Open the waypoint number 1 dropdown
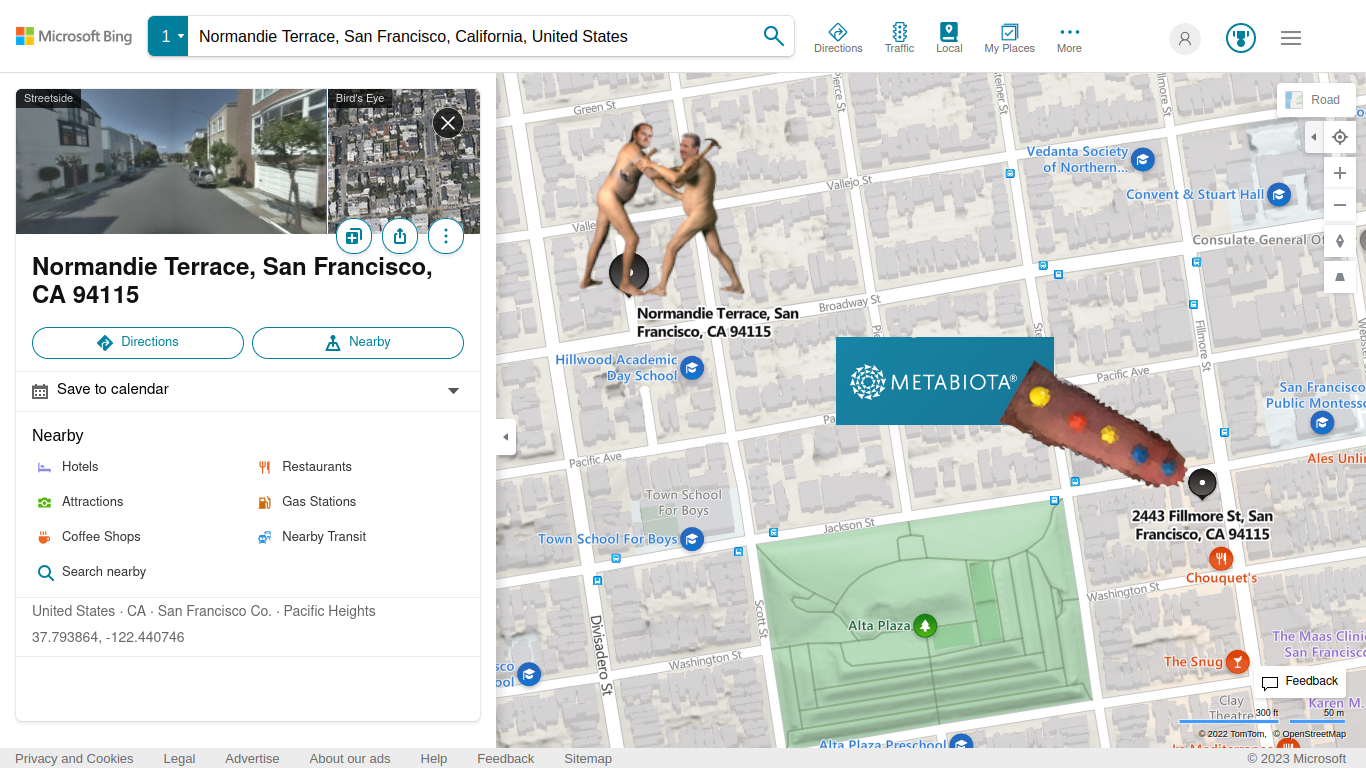This screenshot has height=768, width=1366. click(168, 36)
